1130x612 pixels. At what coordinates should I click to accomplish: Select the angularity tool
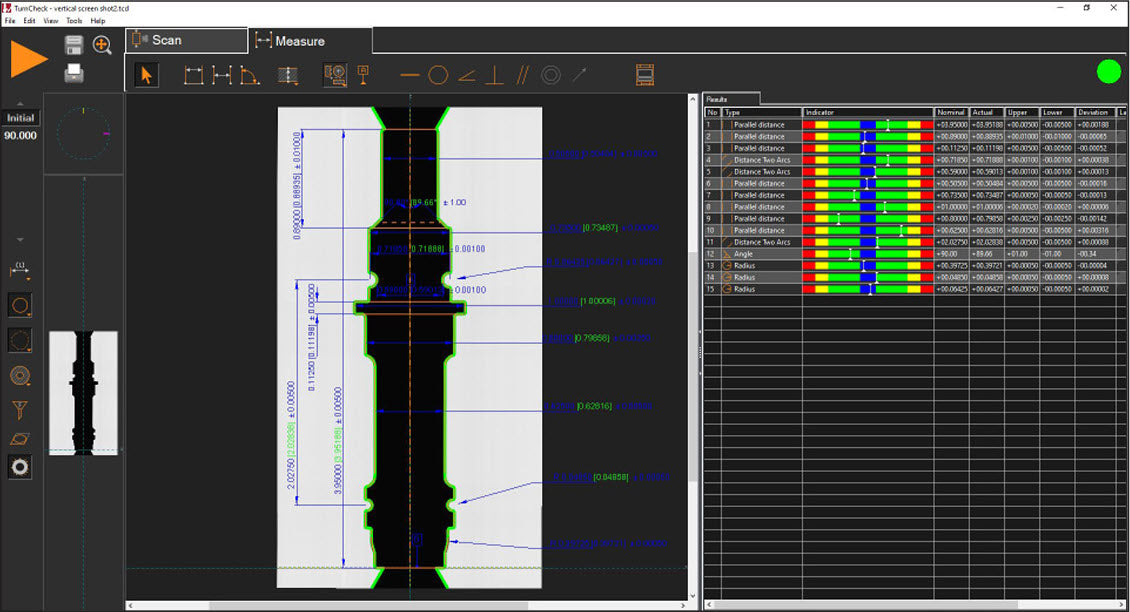(x=467, y=75)
